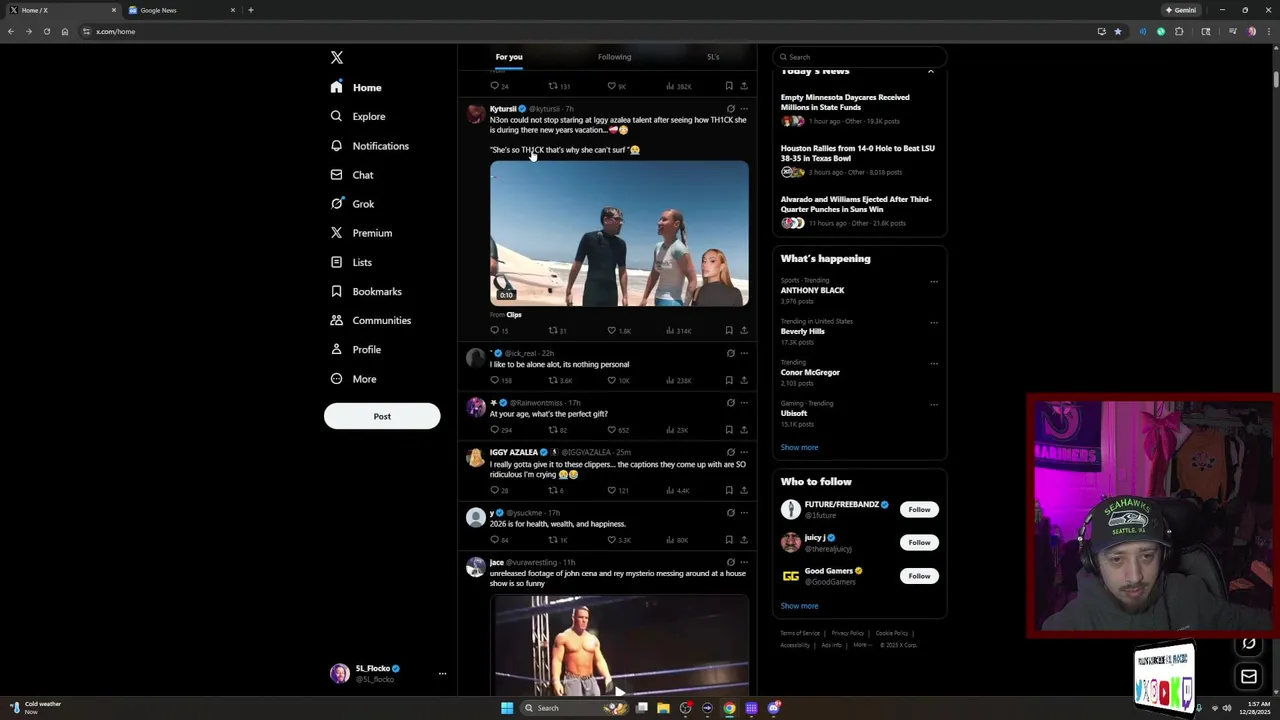Open the Houston Rallies Texas Bowl story
Screen dimensions: 1280x720
(x=858, y=153)
